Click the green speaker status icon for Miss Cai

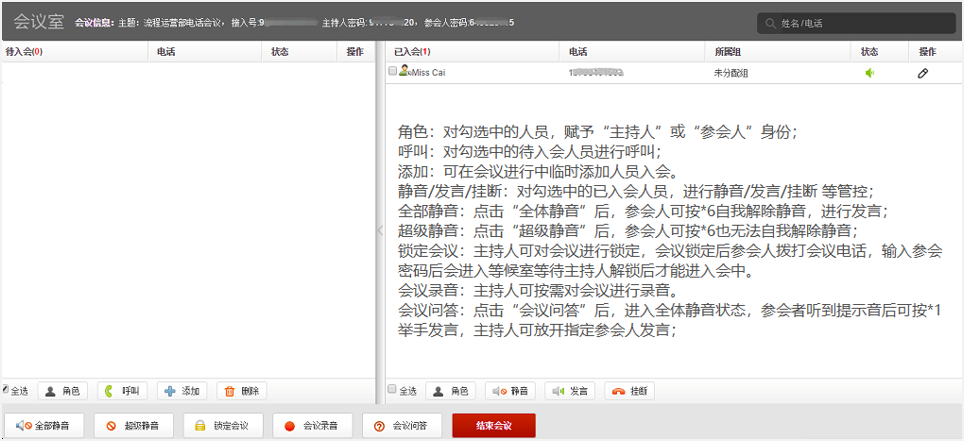pyautogui.click(x=869, y=73)
